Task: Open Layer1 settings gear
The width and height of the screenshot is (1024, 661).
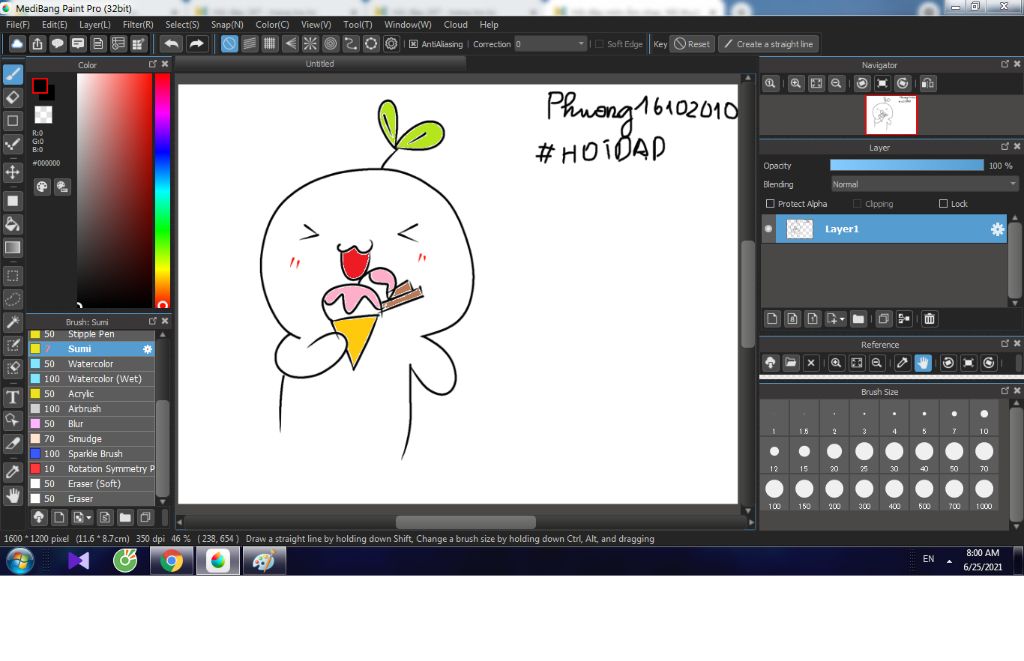Action: coord(997,229)
